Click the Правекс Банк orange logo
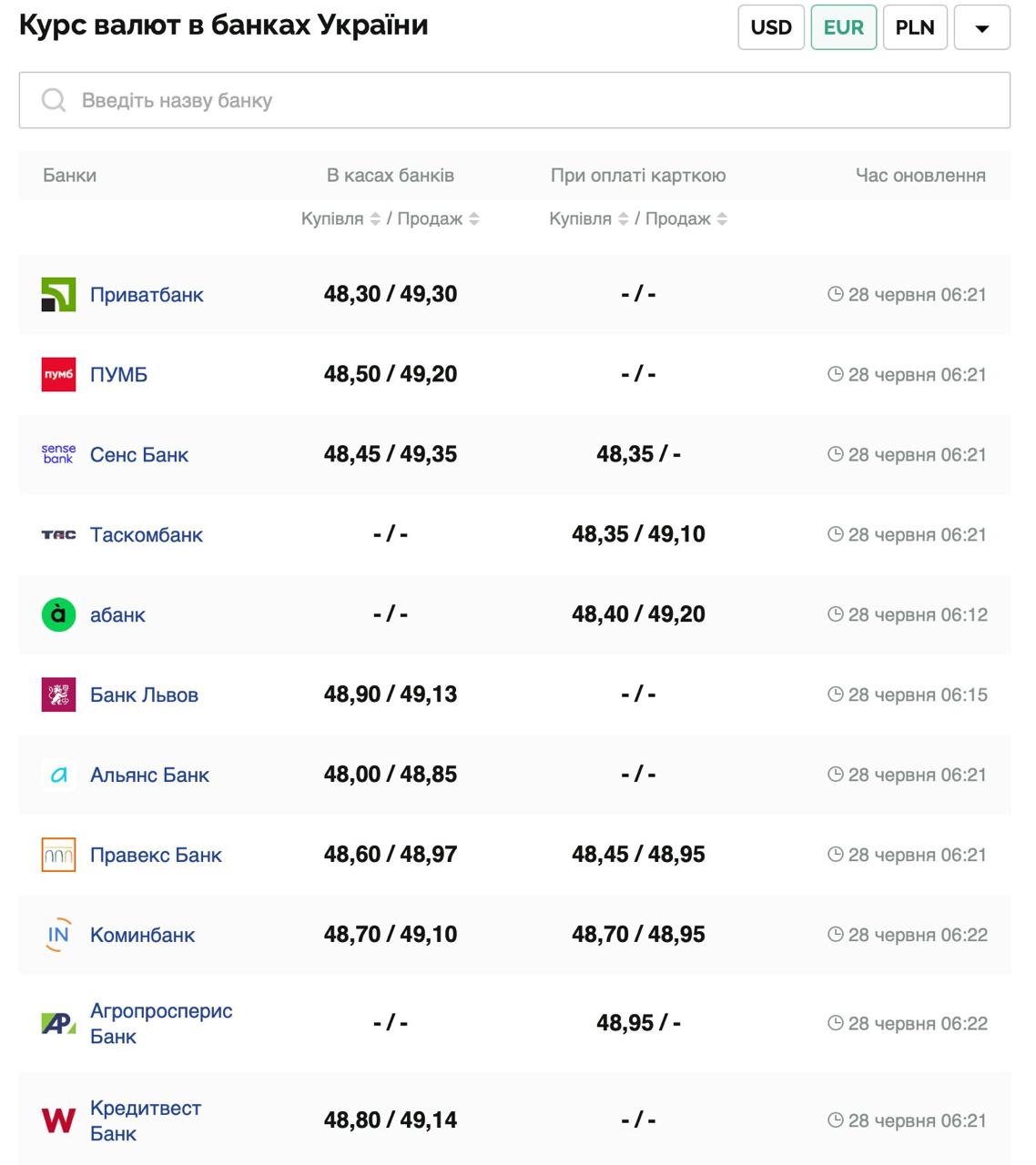This screenshot has width=1036, height=1165. (58, 855)
